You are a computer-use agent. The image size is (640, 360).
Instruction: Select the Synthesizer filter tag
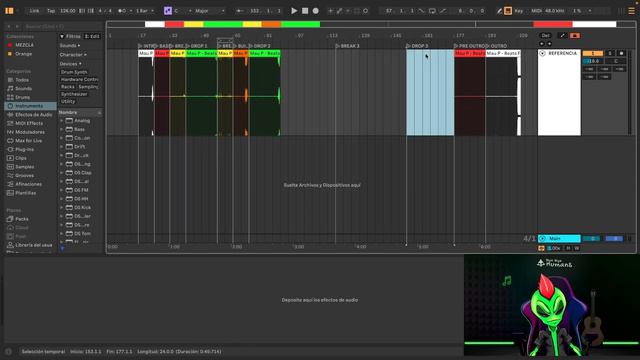click(x=74, y=94)
